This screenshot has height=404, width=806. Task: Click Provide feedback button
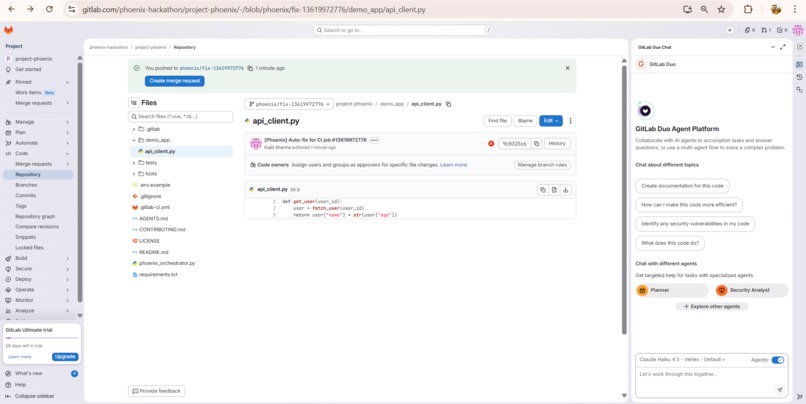click(x=156, y=391)
